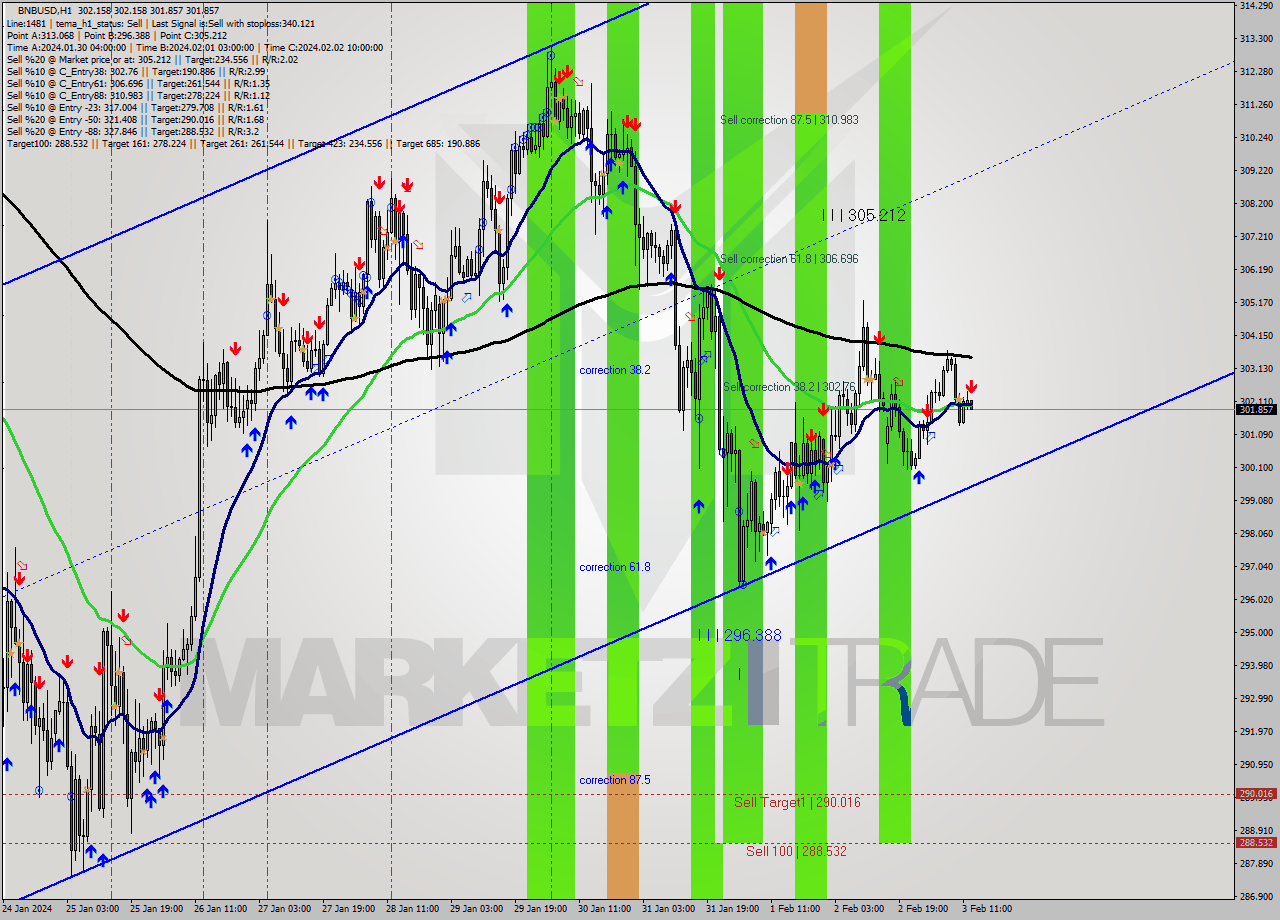Viewport: 1280px width, 920px height.
Task: Click the '24 Jan 2024' time axis label
Action: click(28, 910)
